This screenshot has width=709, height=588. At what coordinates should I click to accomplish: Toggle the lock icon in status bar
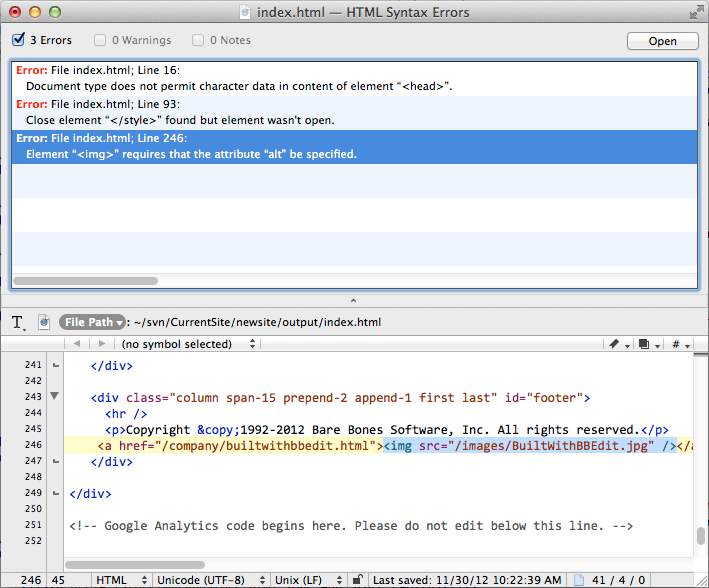pyautogui.click(x=357, y=579)
